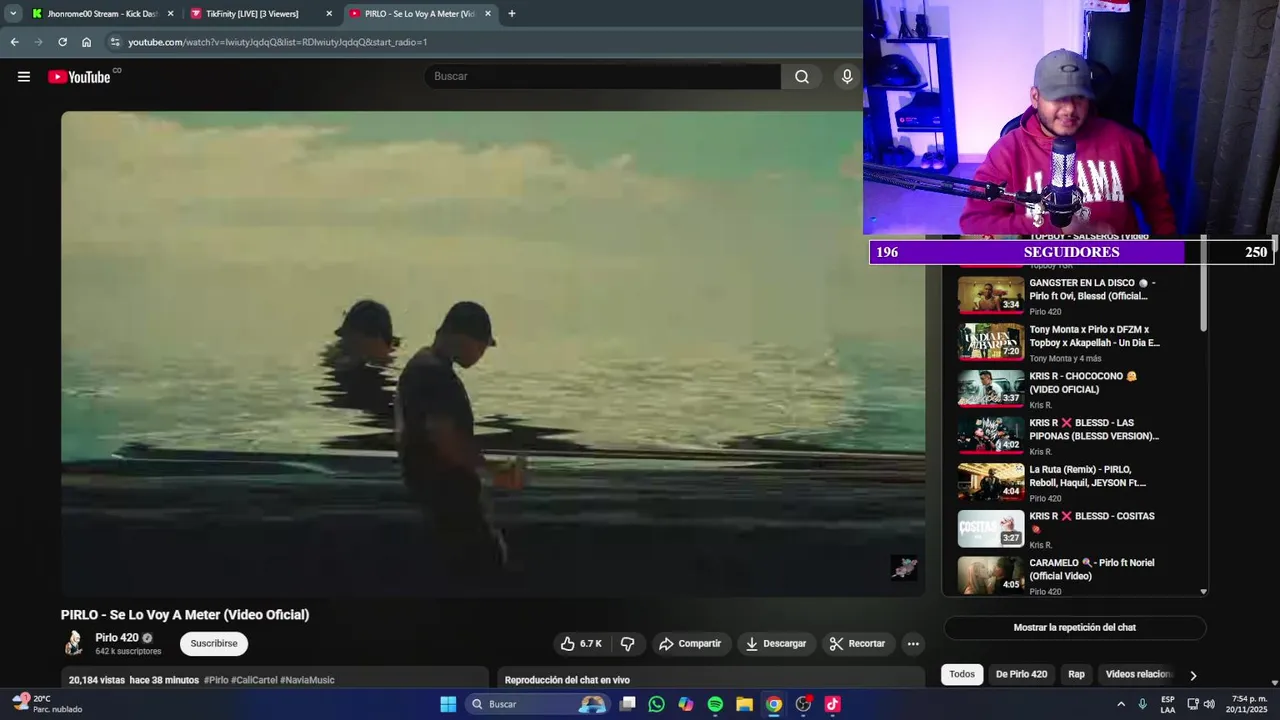Play KRIS R BLESSD - COSITAS thumbnail
1280x720 pixels.
(991, 529)
